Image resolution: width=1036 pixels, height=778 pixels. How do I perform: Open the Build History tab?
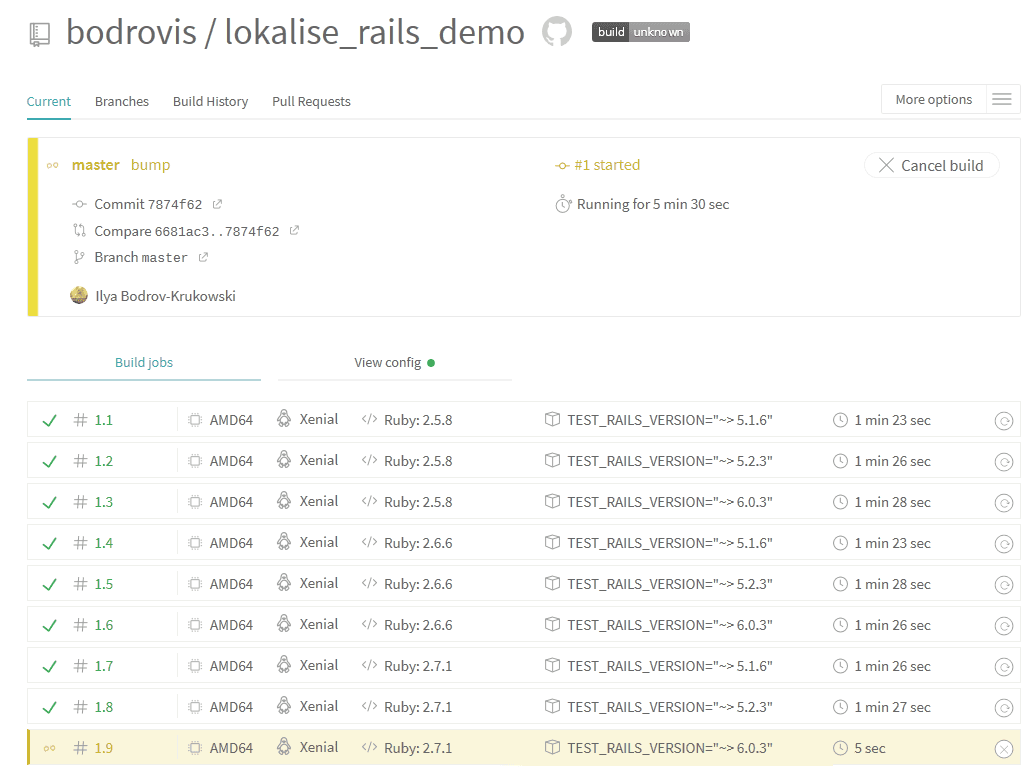210,101
